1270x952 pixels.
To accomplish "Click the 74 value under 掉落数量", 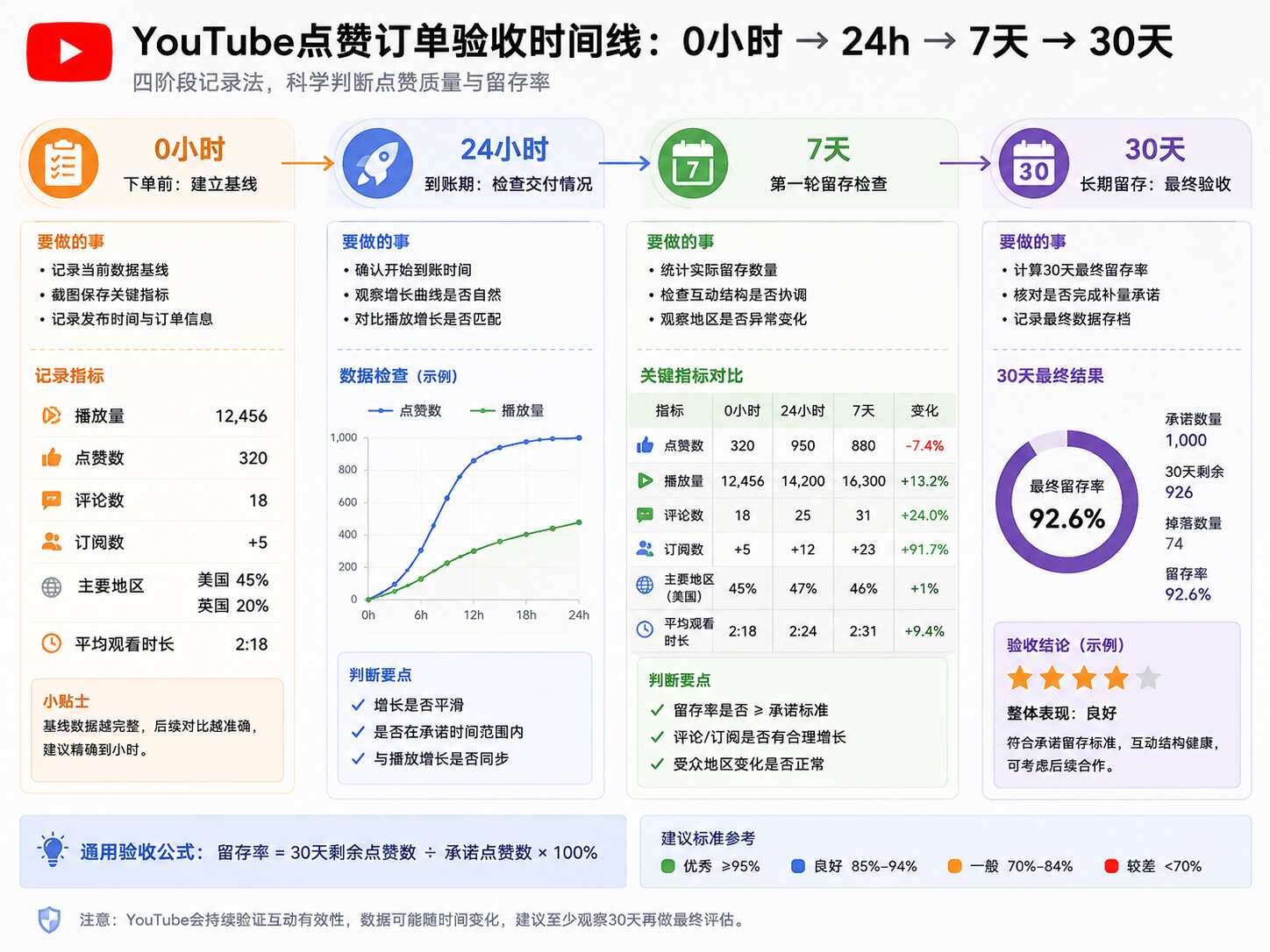I will tap(1174, 544).
